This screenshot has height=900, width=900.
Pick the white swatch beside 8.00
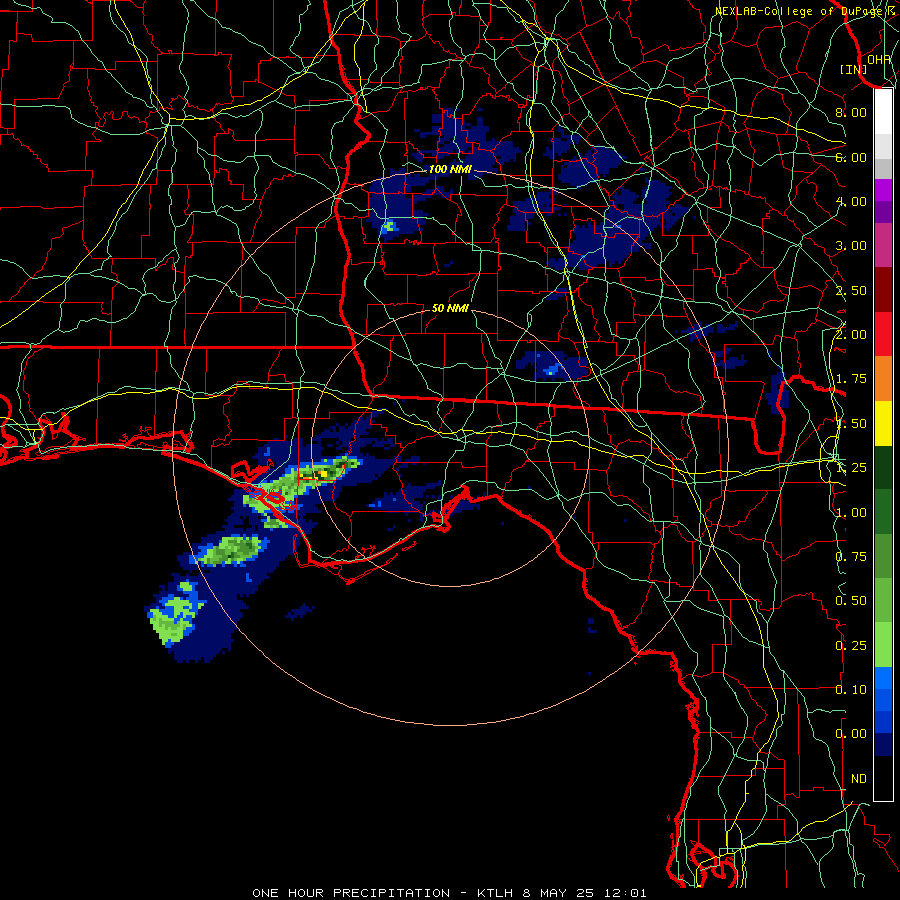pos(883,112)
